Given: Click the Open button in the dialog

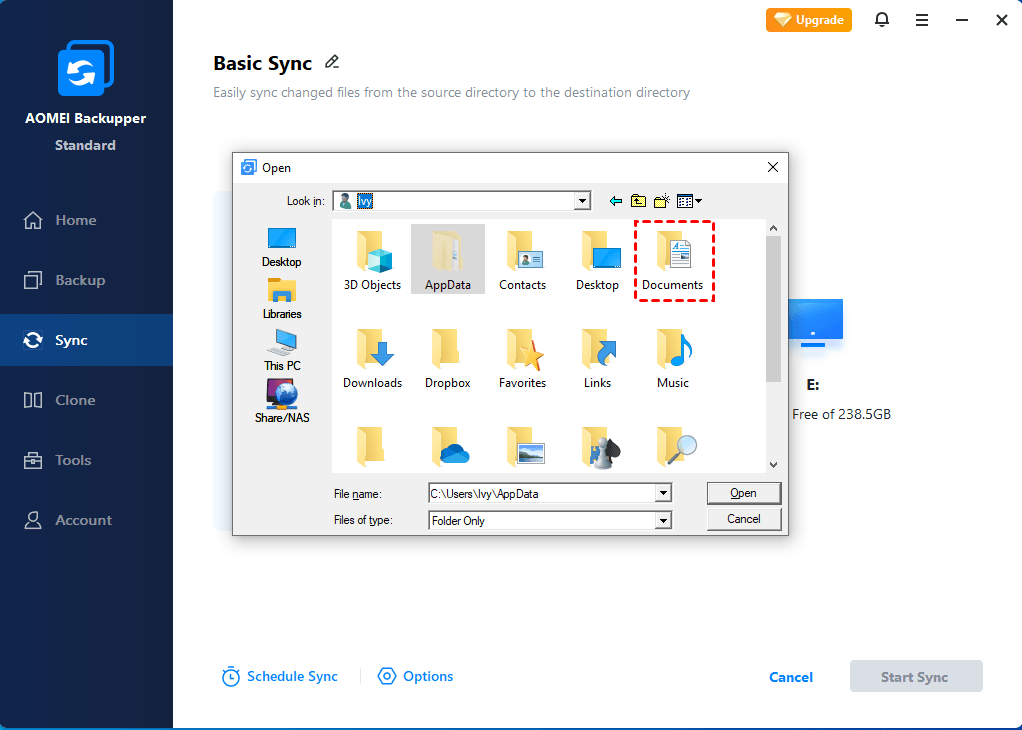Looking at the screenshot, I should click(743, 492).
